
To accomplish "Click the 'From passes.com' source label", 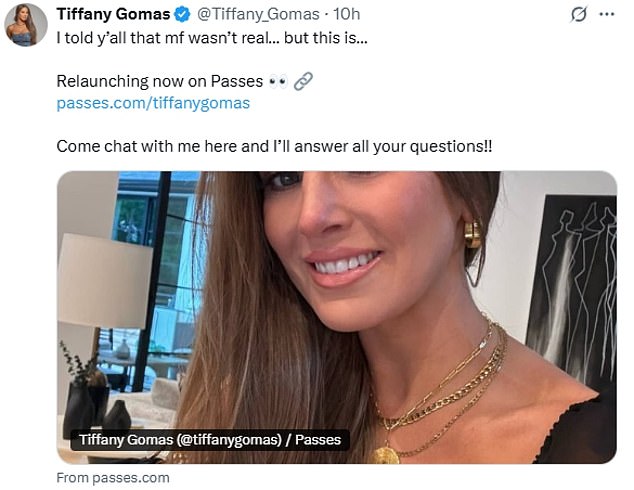I will (113, 478).
